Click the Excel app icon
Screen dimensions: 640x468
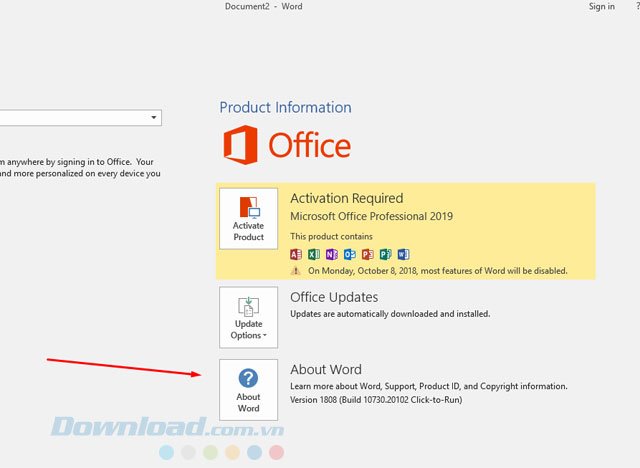(x=314, y=254)
